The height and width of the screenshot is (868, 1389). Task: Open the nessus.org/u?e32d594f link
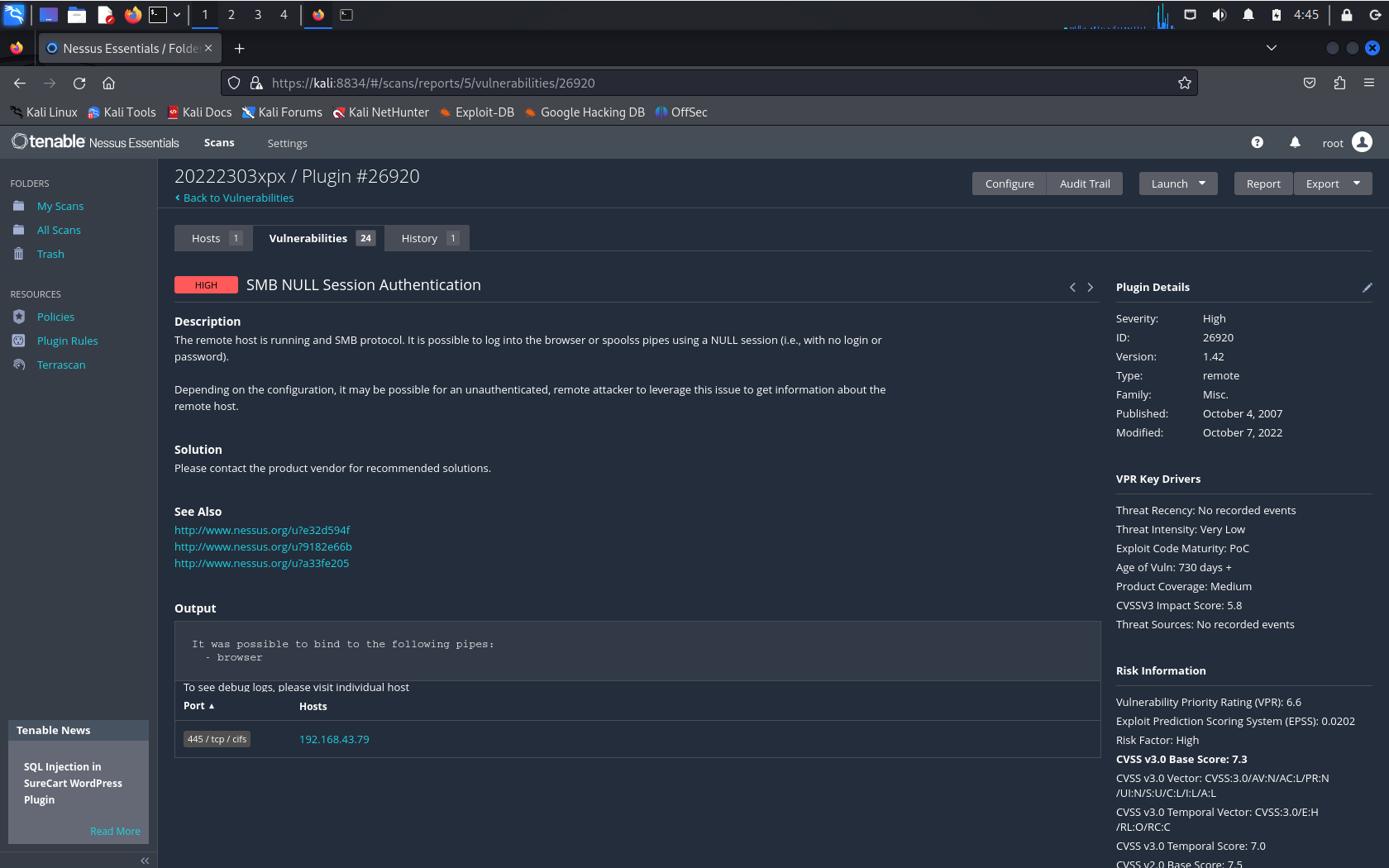click(262, 530)
